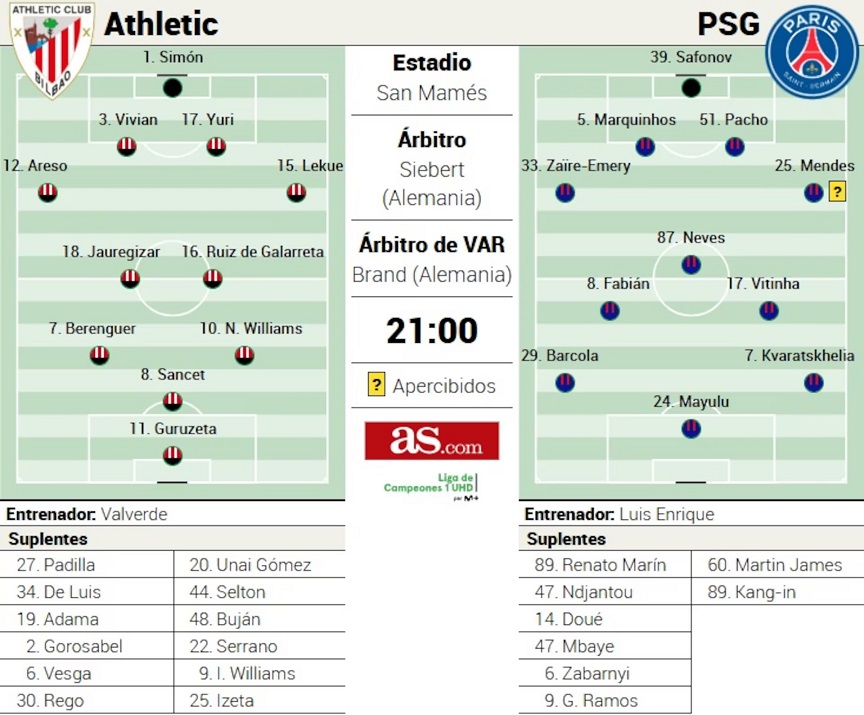Select Guruzeta's player marker
Viewport: 864px width, 715px height.
[172, 456]
